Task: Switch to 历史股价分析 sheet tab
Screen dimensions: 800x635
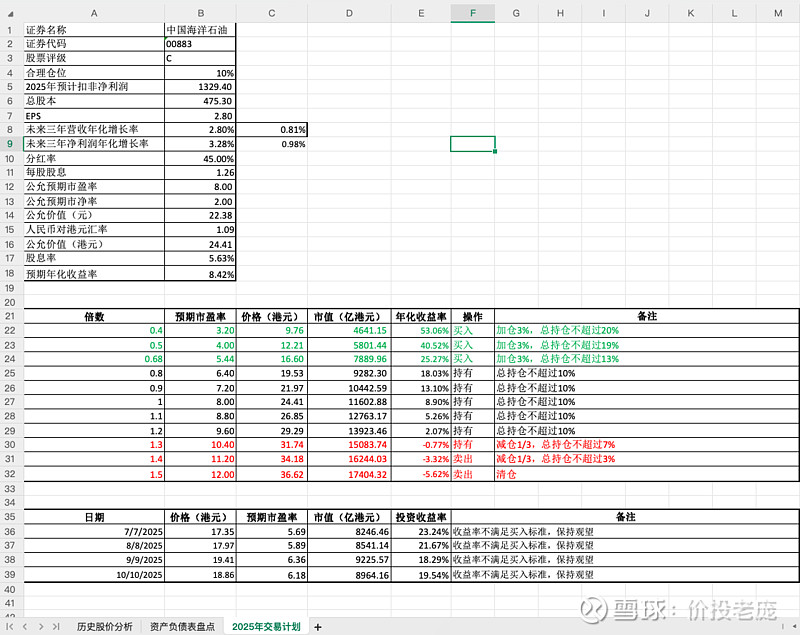Action: tap(105, 626)
